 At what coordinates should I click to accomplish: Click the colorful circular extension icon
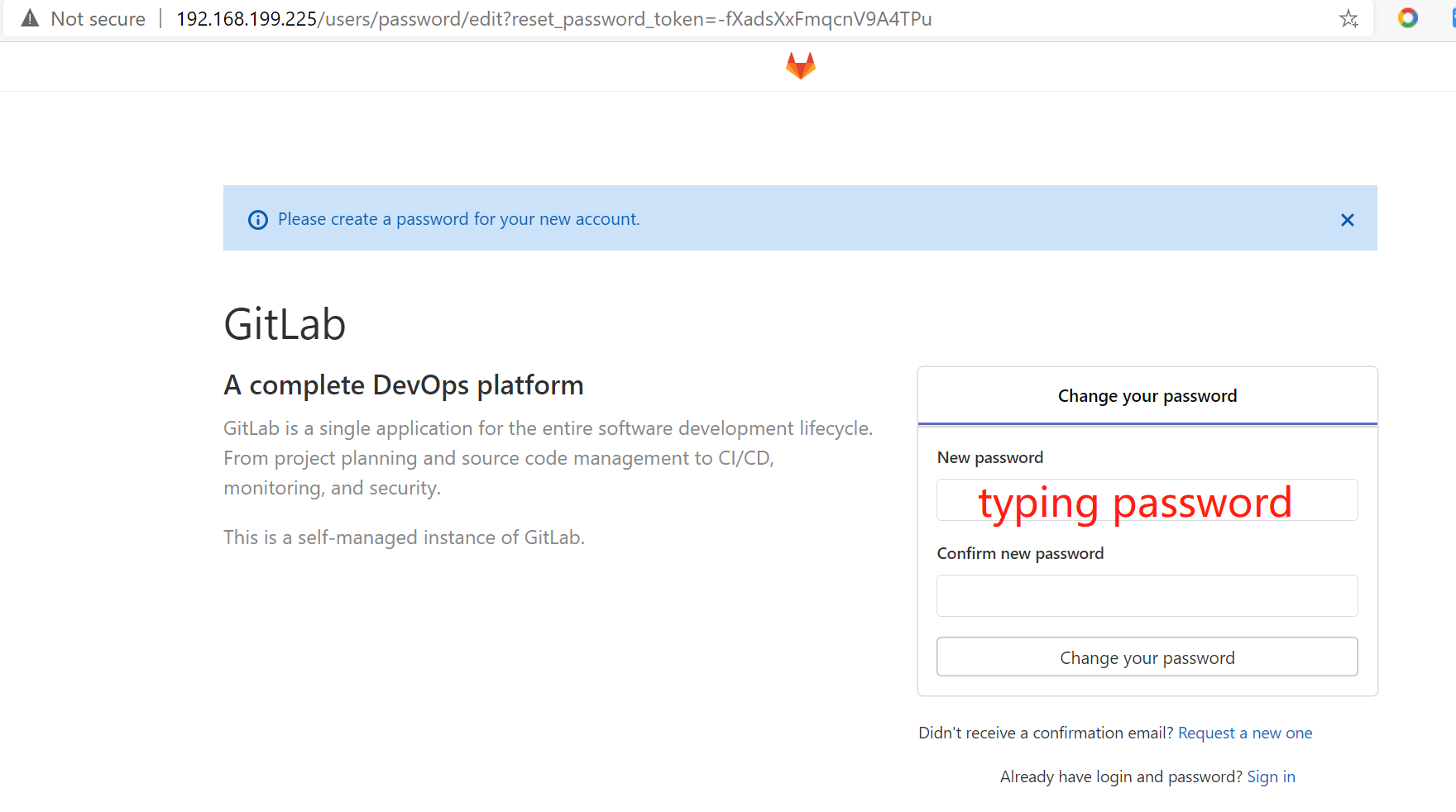click(x=1407, y=17)
